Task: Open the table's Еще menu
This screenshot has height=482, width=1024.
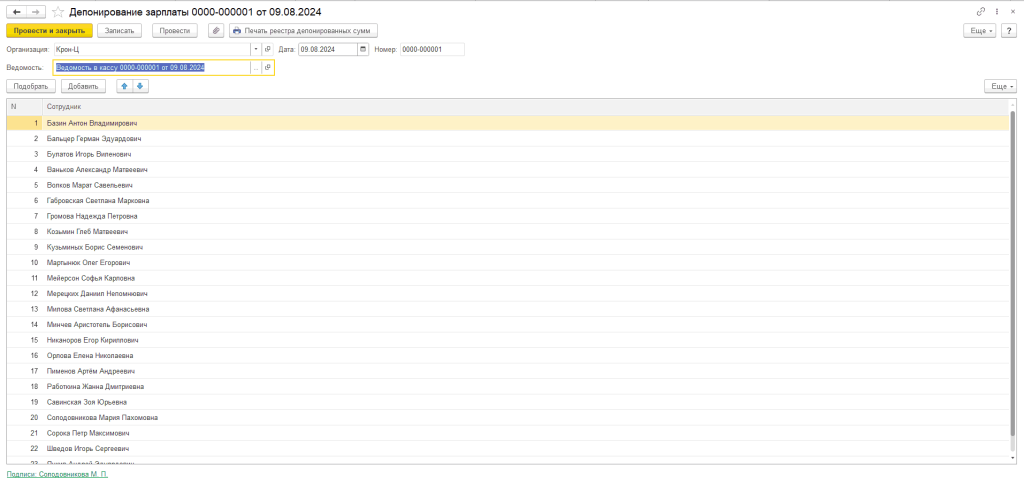Action: tap(999, 86)
